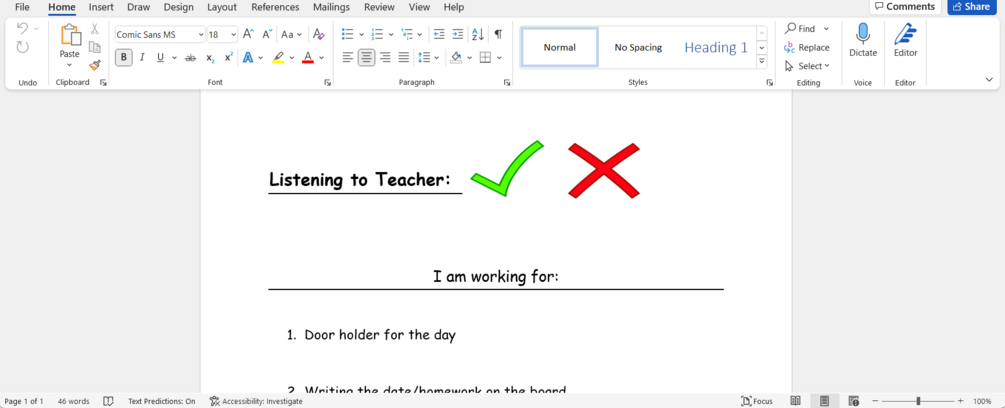Apply subscript formatting

click(210, 58)
